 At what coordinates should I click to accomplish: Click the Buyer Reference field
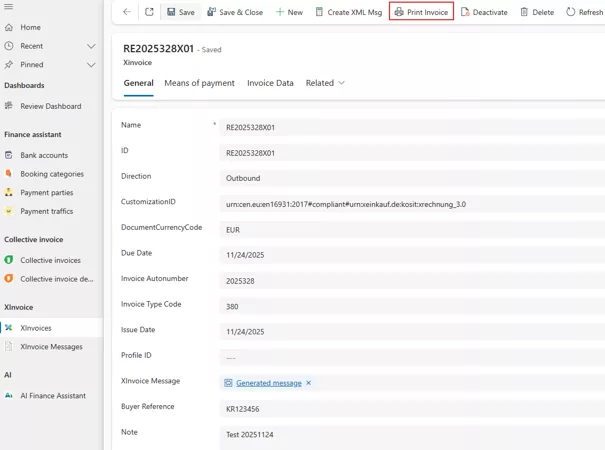pos(412,409)
